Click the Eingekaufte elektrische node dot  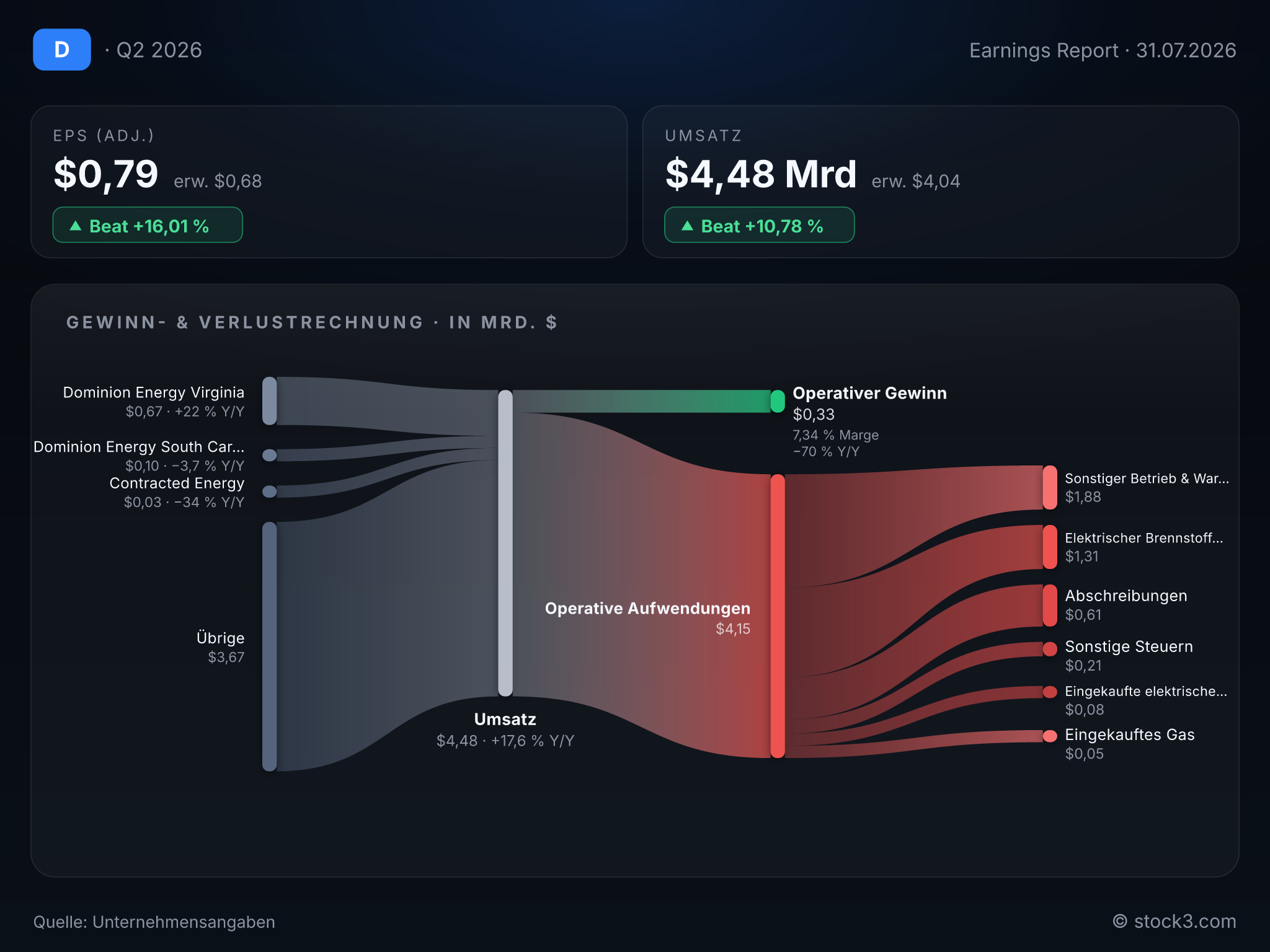click(1050, 692)
